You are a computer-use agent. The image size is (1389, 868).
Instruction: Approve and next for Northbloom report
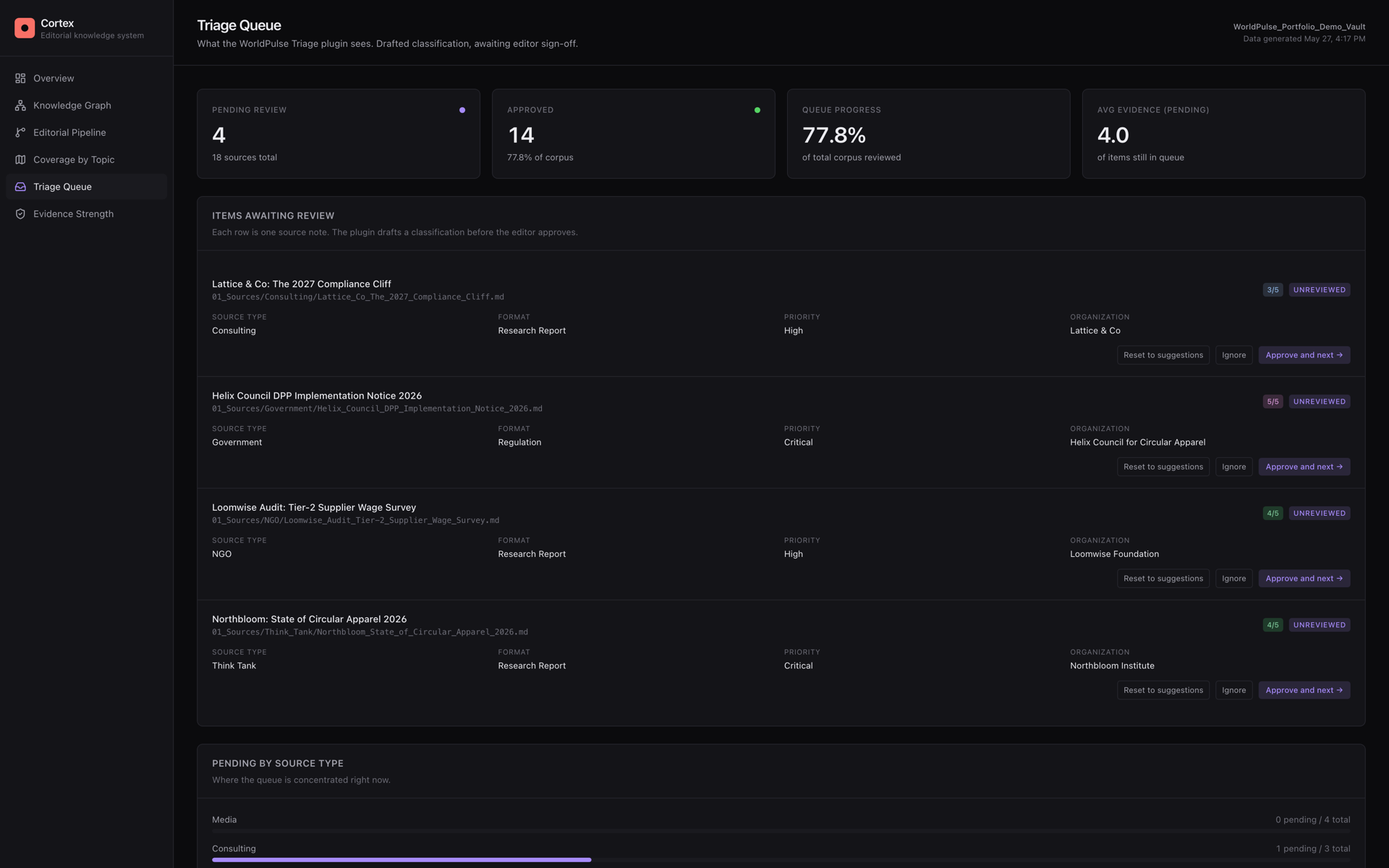coord(1304,690)
